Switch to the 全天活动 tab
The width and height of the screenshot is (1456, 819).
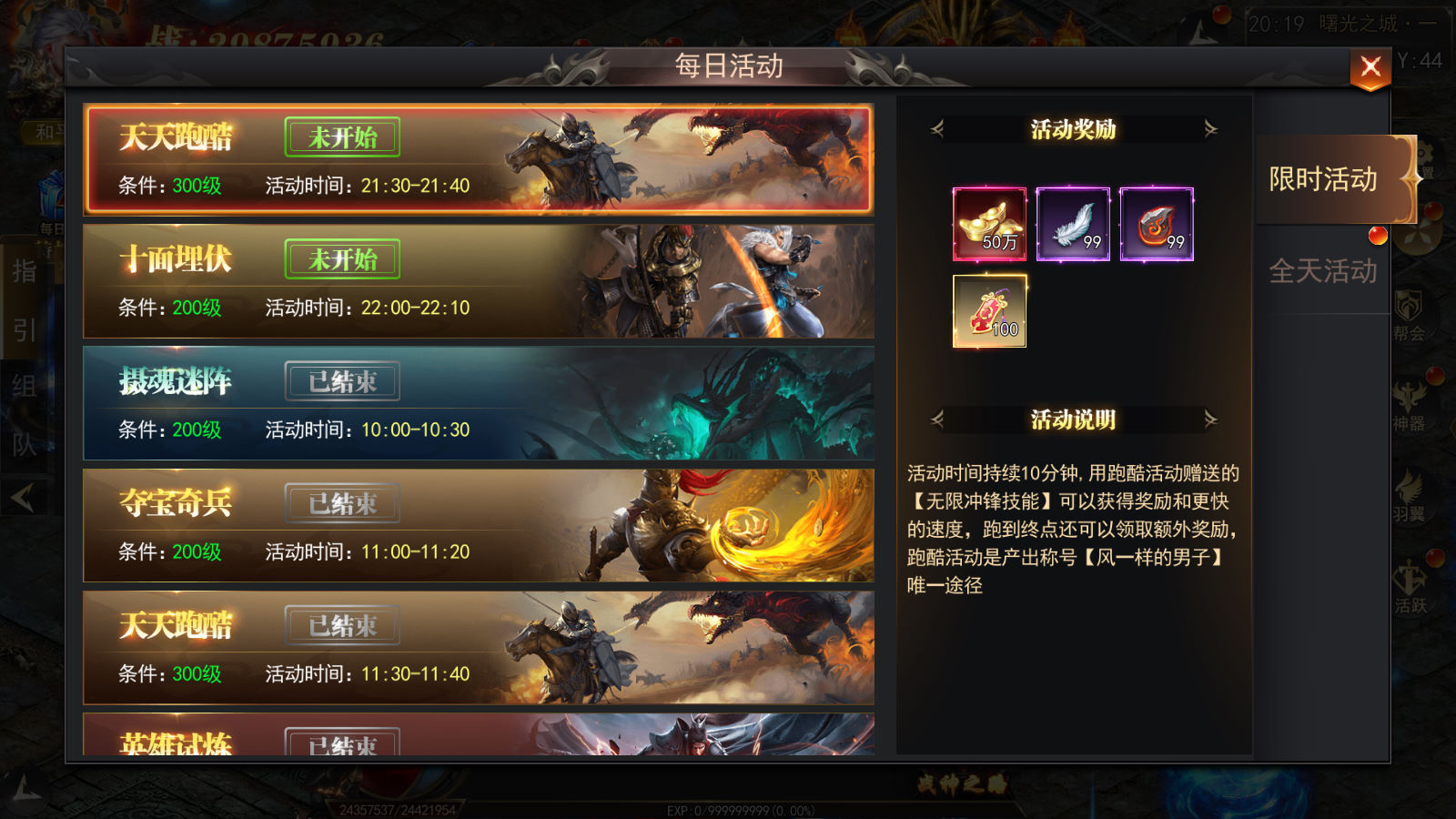tap(1324, 270)
